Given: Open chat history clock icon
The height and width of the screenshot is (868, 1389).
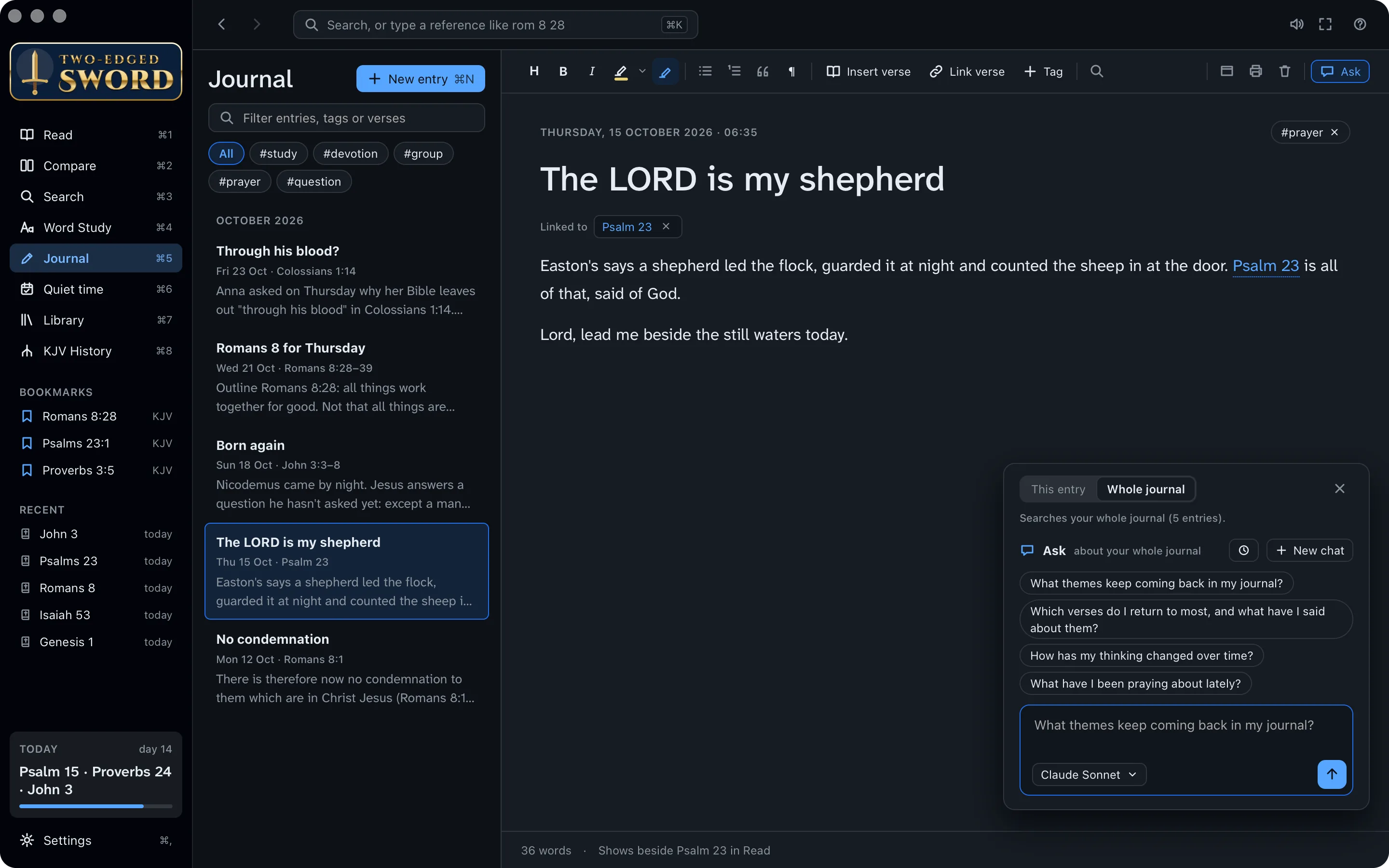Looking at the screenshot, I should (x=1243, y=551).
